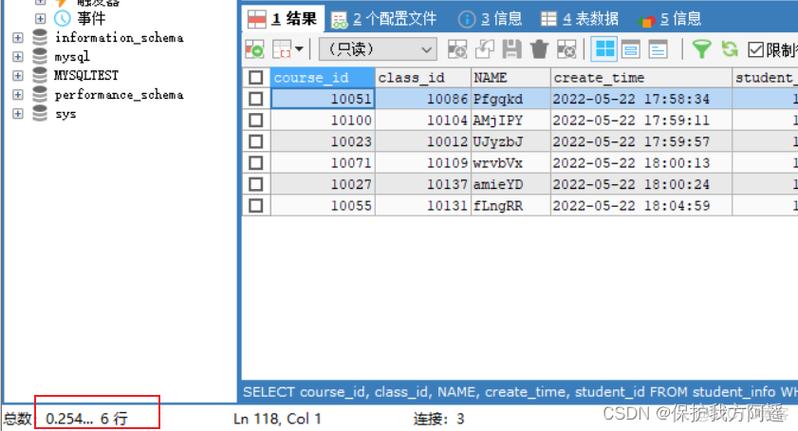The width and height of the screenshot is (798, 431).
Task: Switch to text view mode
Action: pos(658,49)
